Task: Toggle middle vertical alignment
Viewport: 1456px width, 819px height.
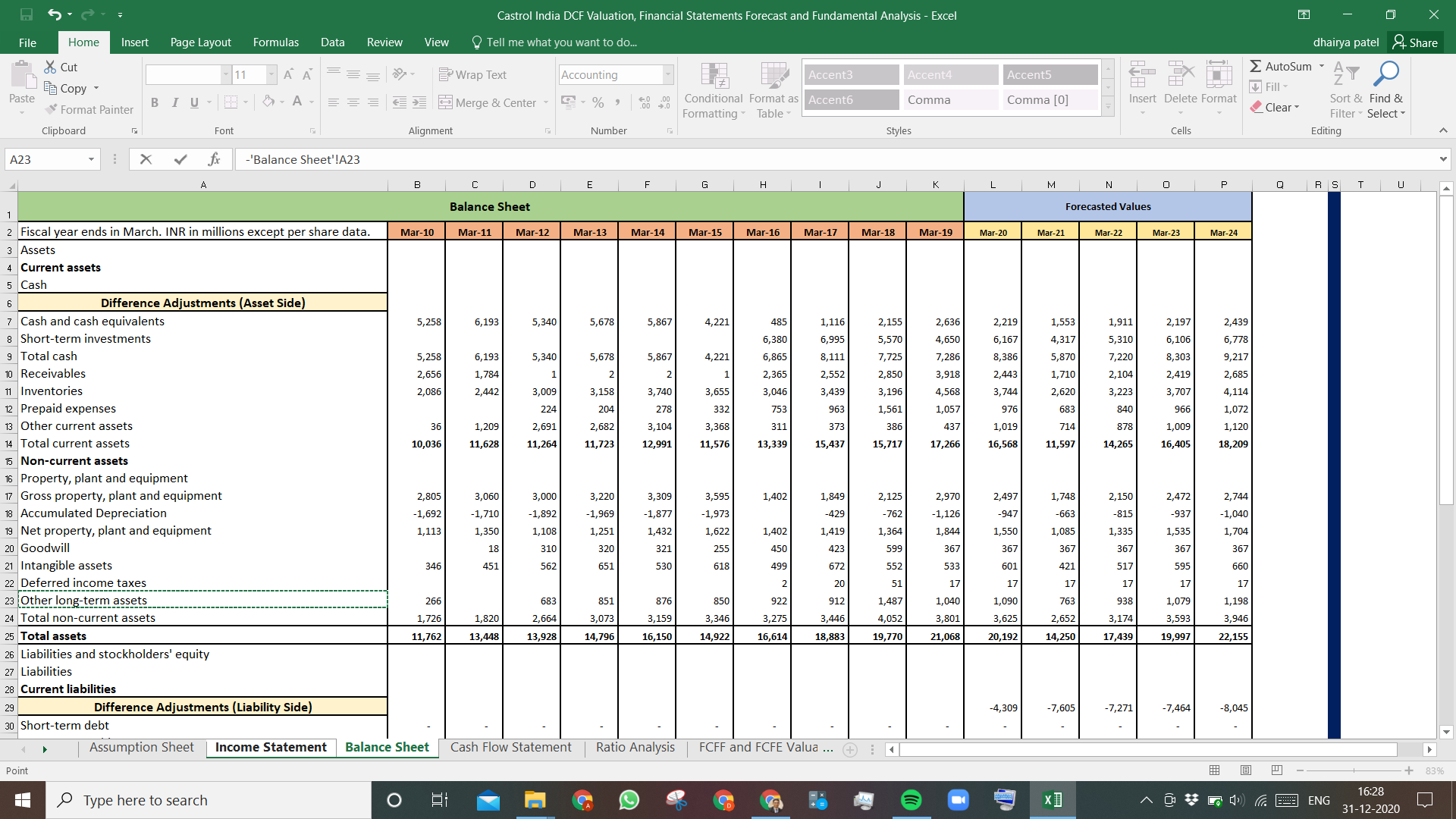Action: [353, 74]
